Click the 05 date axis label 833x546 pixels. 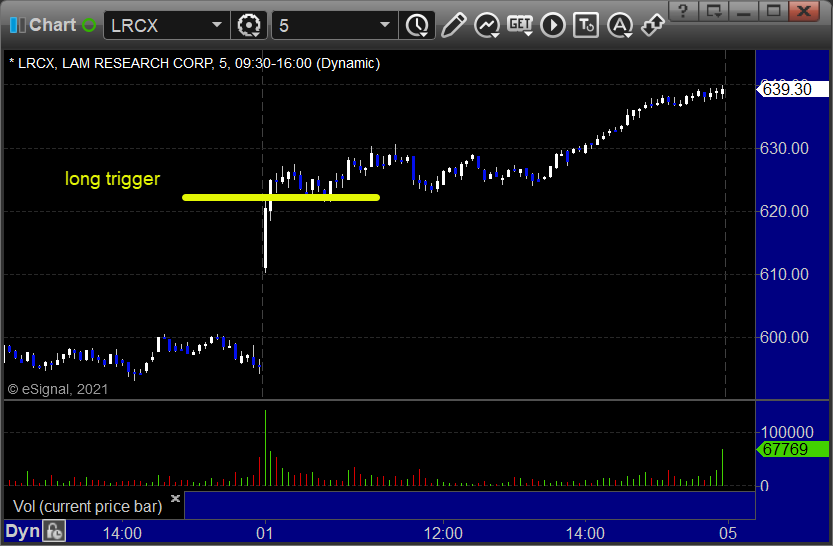pyautogui.click(x=728, y=533)
